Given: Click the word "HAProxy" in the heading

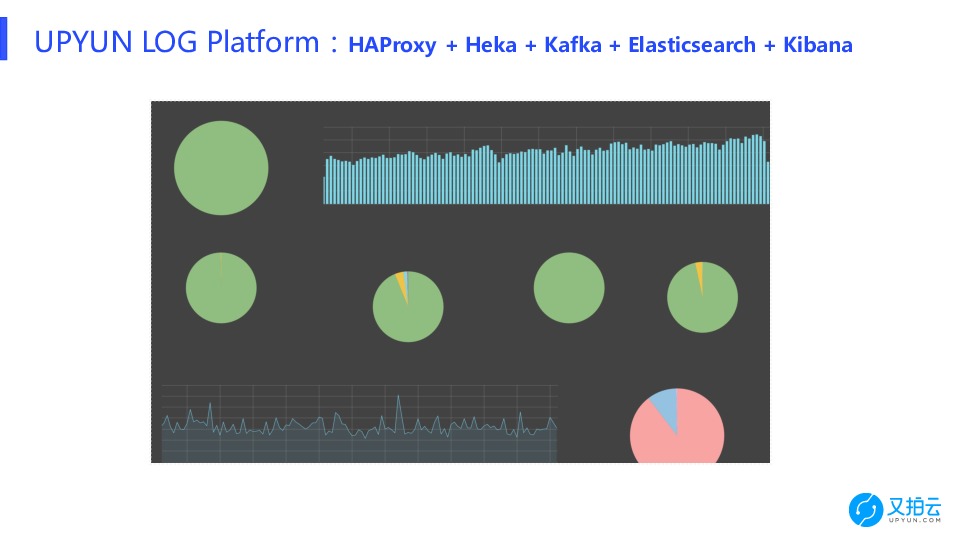Looking at the screenshot, I should [392, 45].
